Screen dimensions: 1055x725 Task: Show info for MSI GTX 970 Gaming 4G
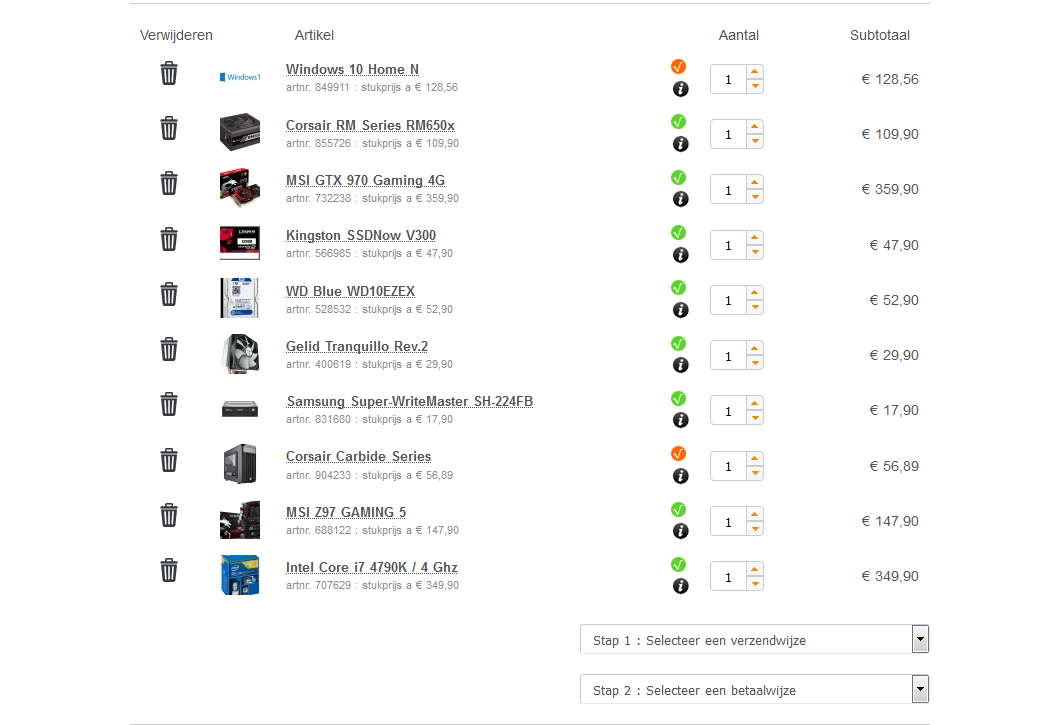tap(680, 199)
